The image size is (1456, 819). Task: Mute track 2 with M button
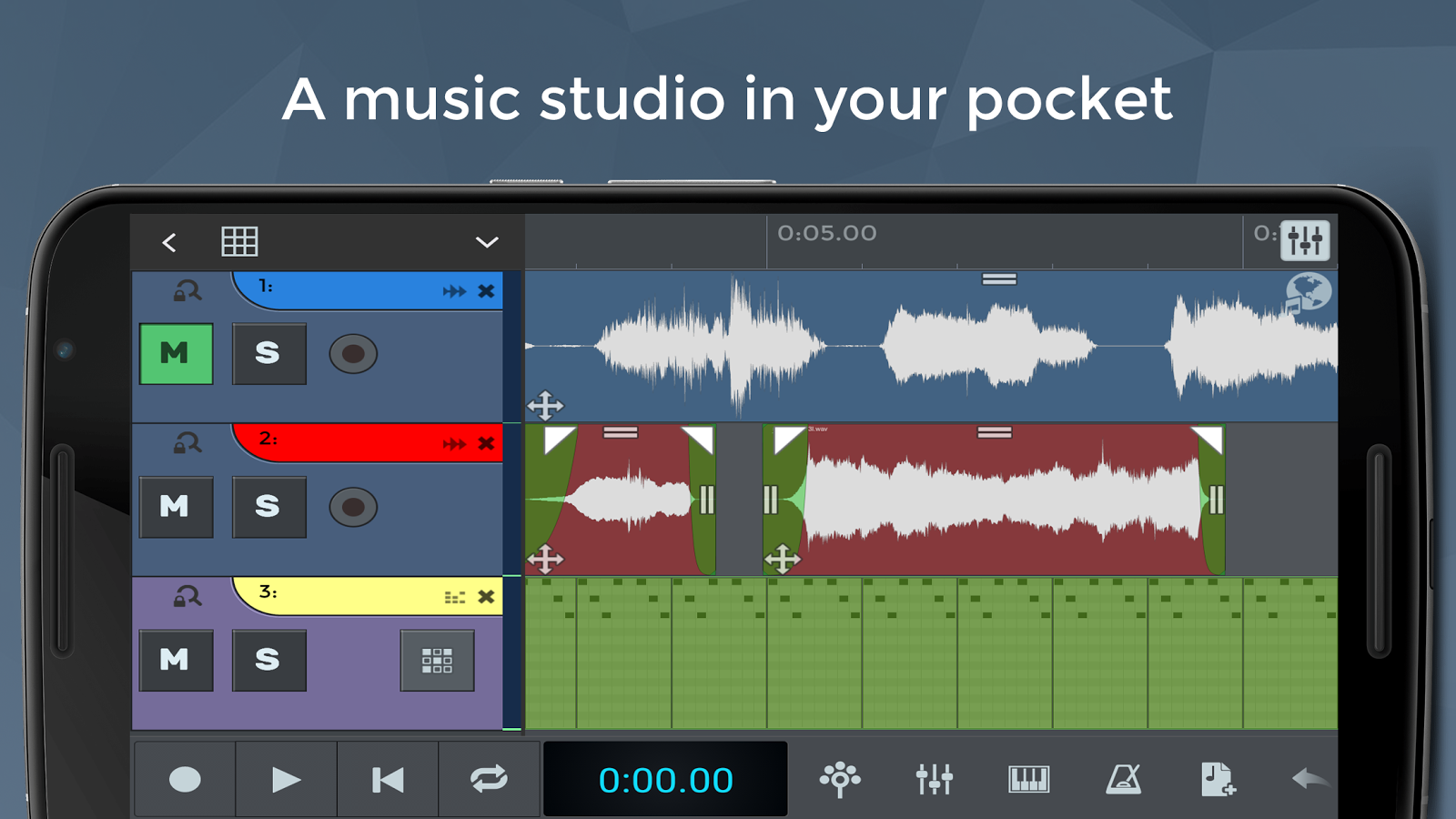click(177, 507)
